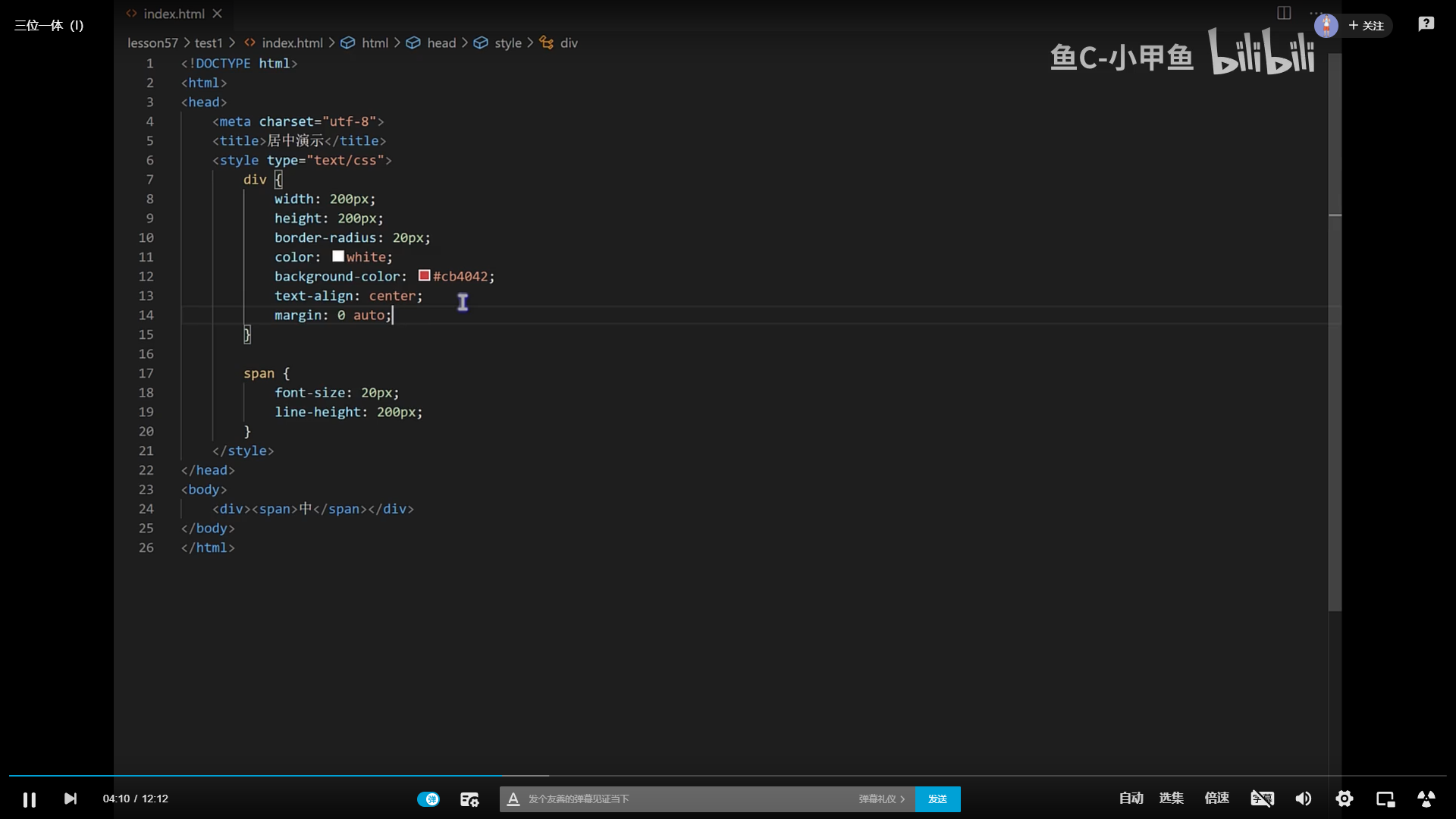The image size is (1456, 819).
Task: Open the 倍速 playback speed menu
Action: click(x=1216, y=799)
